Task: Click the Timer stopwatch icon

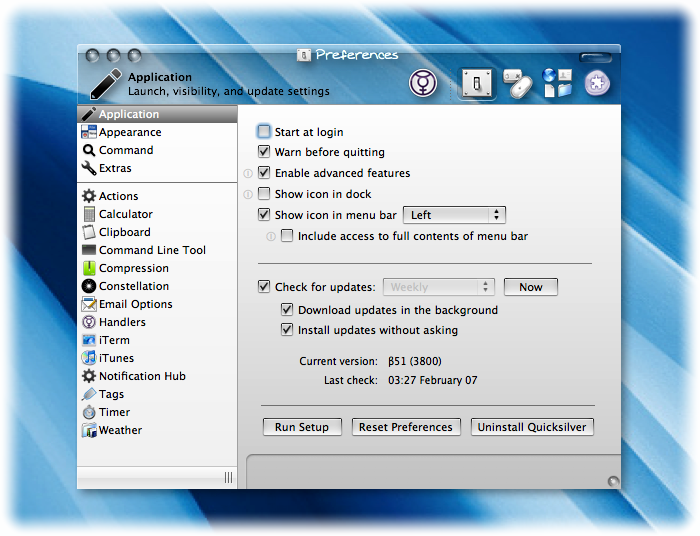Action: 89,412
